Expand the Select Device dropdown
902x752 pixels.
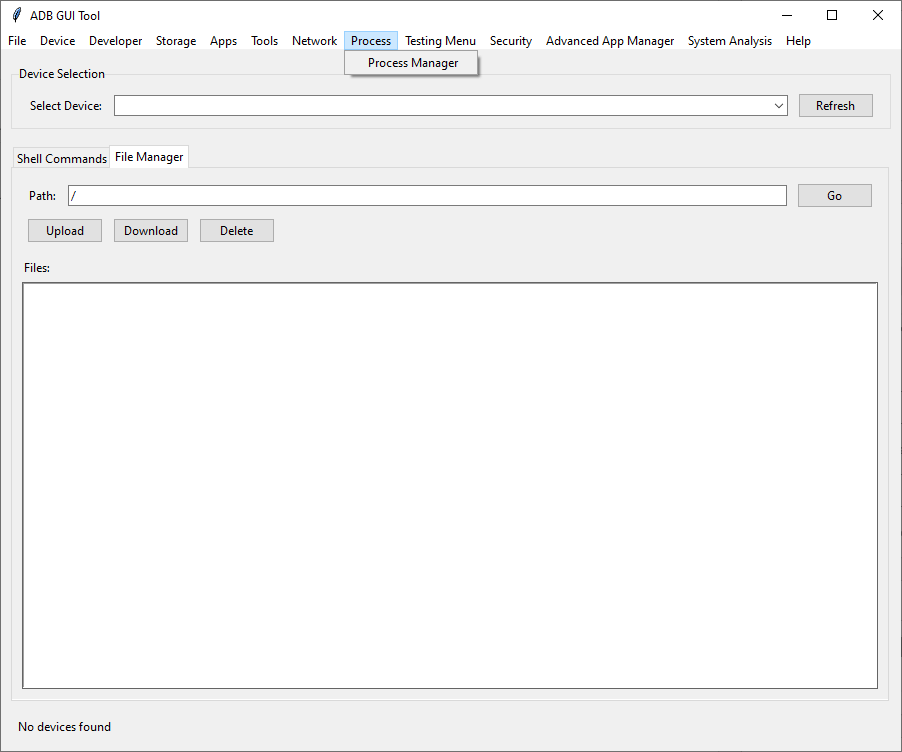coord(778,105)
